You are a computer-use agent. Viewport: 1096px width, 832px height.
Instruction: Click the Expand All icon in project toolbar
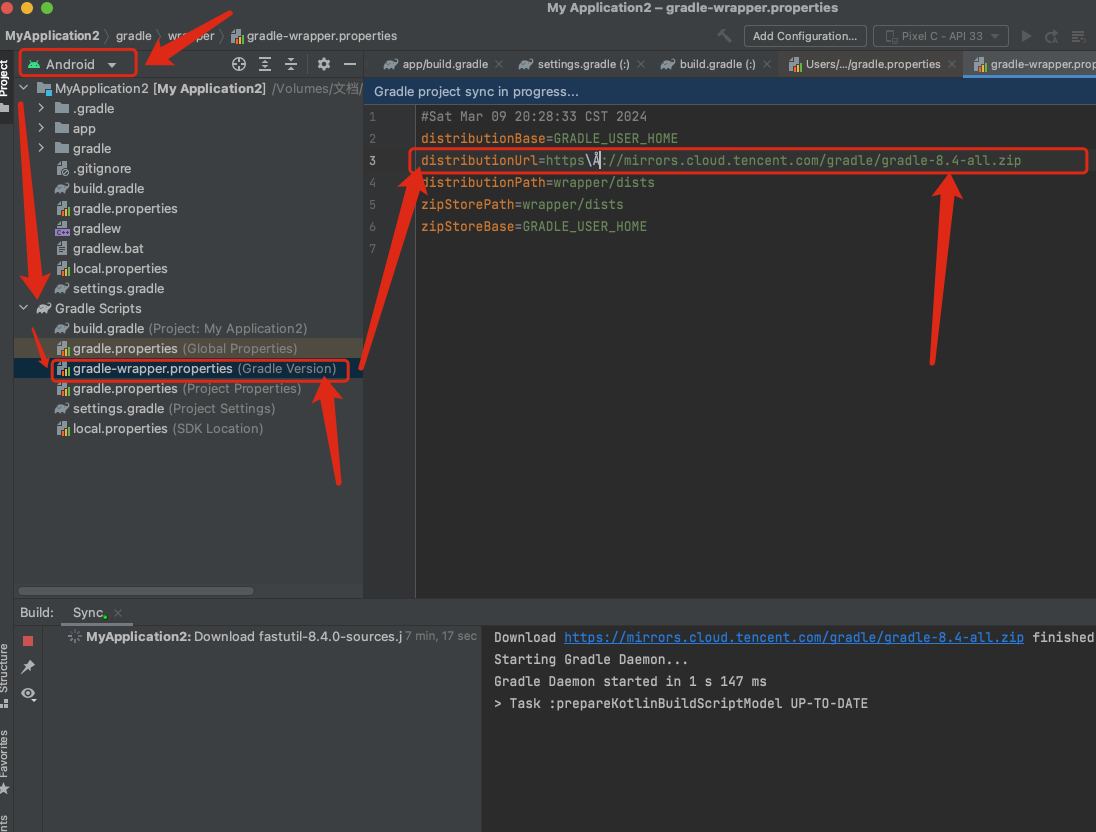pos(265,64)
